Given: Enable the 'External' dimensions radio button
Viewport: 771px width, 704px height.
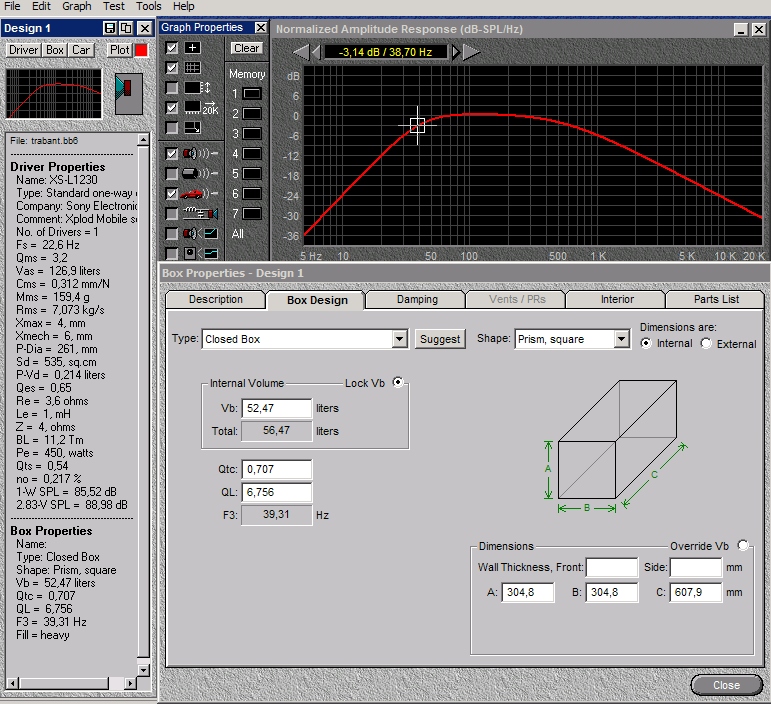Looking at the screenshot, I should (707, 344).
